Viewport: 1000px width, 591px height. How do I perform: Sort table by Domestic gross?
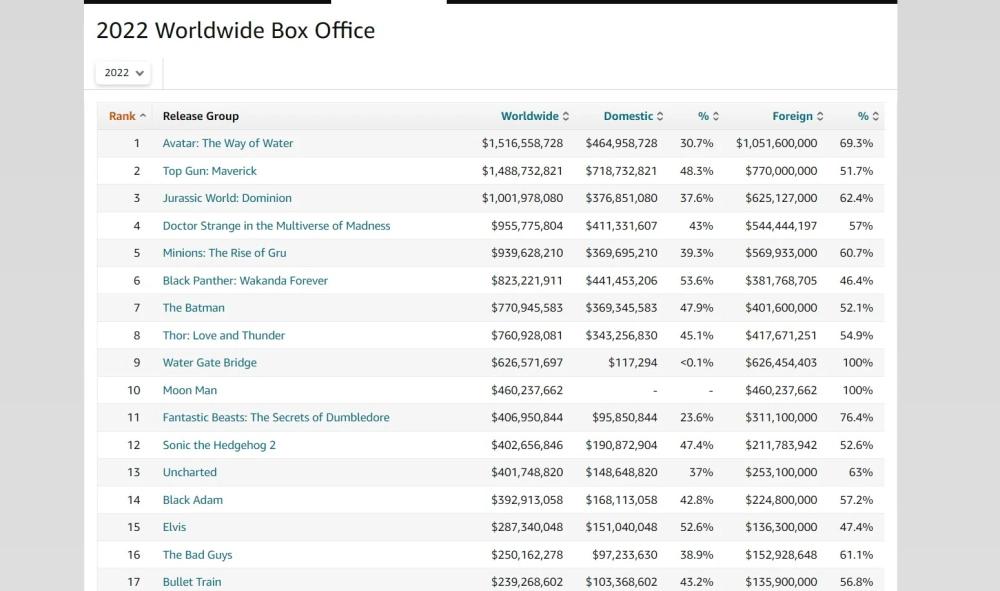click(x=632, y=116)
